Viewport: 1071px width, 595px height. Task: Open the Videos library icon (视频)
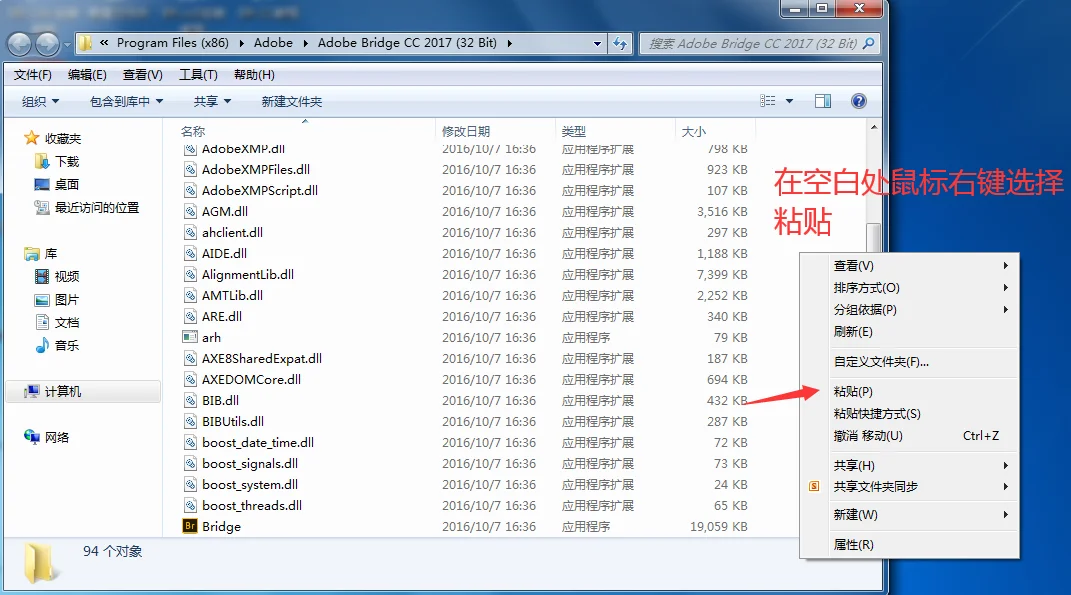(x=42, y=276)
